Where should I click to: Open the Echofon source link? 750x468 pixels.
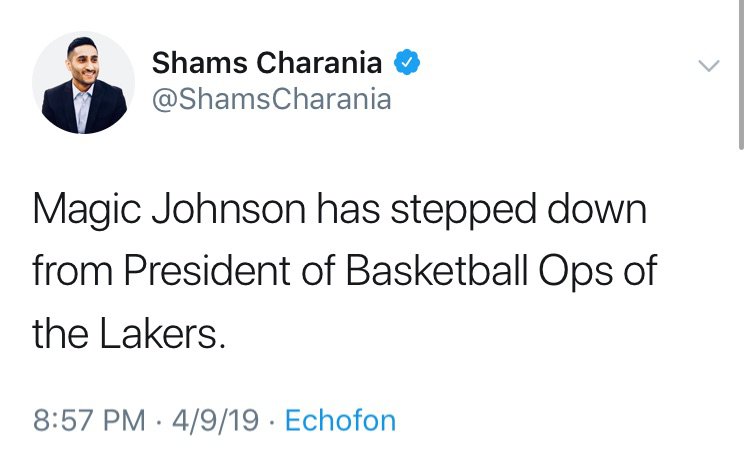click(x=340, y=421)
